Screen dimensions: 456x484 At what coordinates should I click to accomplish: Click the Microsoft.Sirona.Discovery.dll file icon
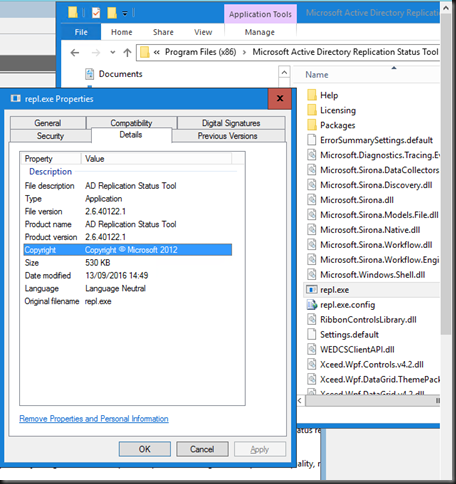(x=312, y=185)
